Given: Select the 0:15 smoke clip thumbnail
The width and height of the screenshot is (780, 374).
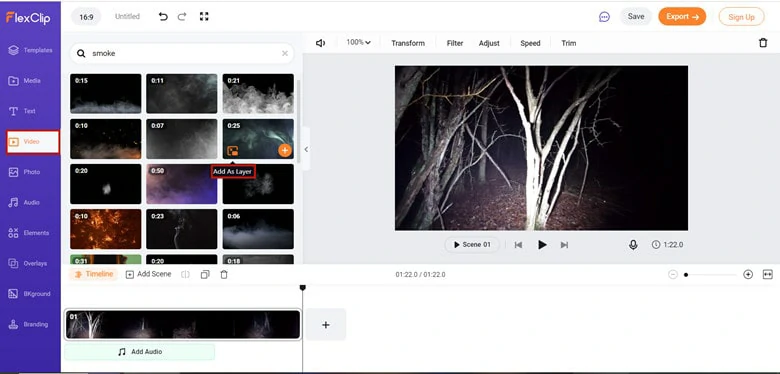Looking at the screenshot, I should 105,94.
